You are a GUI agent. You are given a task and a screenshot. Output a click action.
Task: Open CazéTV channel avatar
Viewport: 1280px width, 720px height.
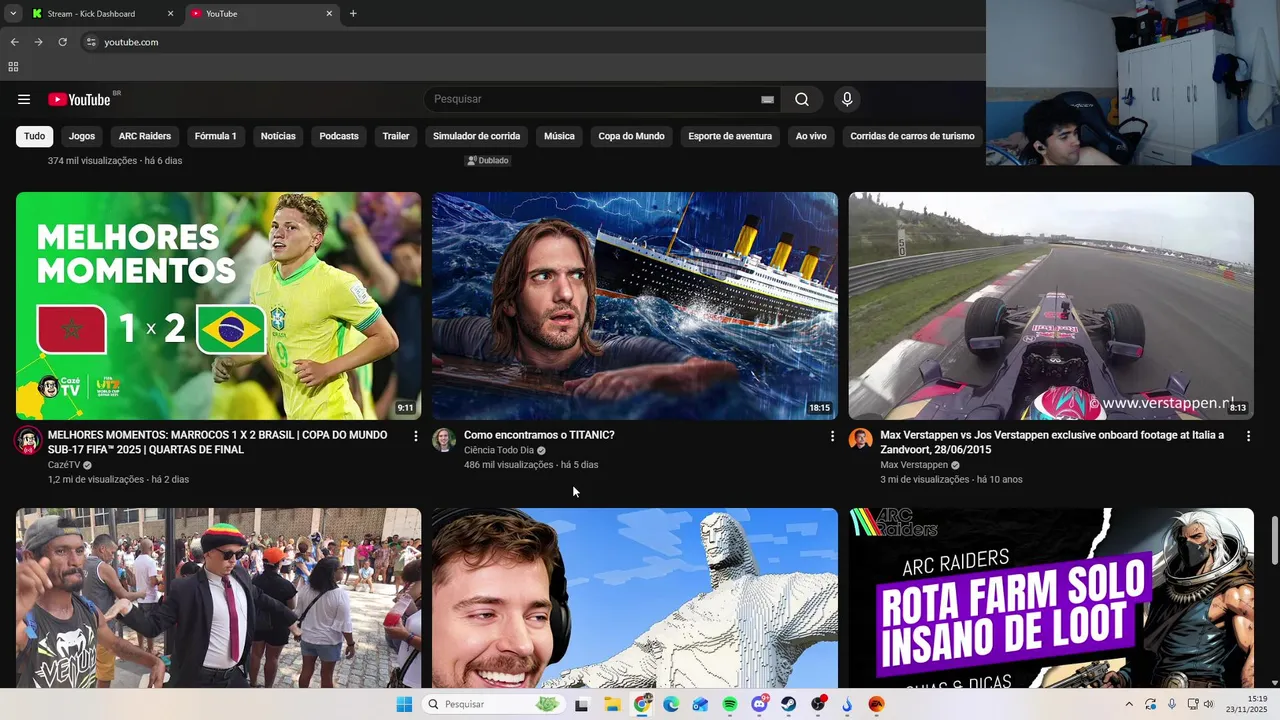[28, 440]
